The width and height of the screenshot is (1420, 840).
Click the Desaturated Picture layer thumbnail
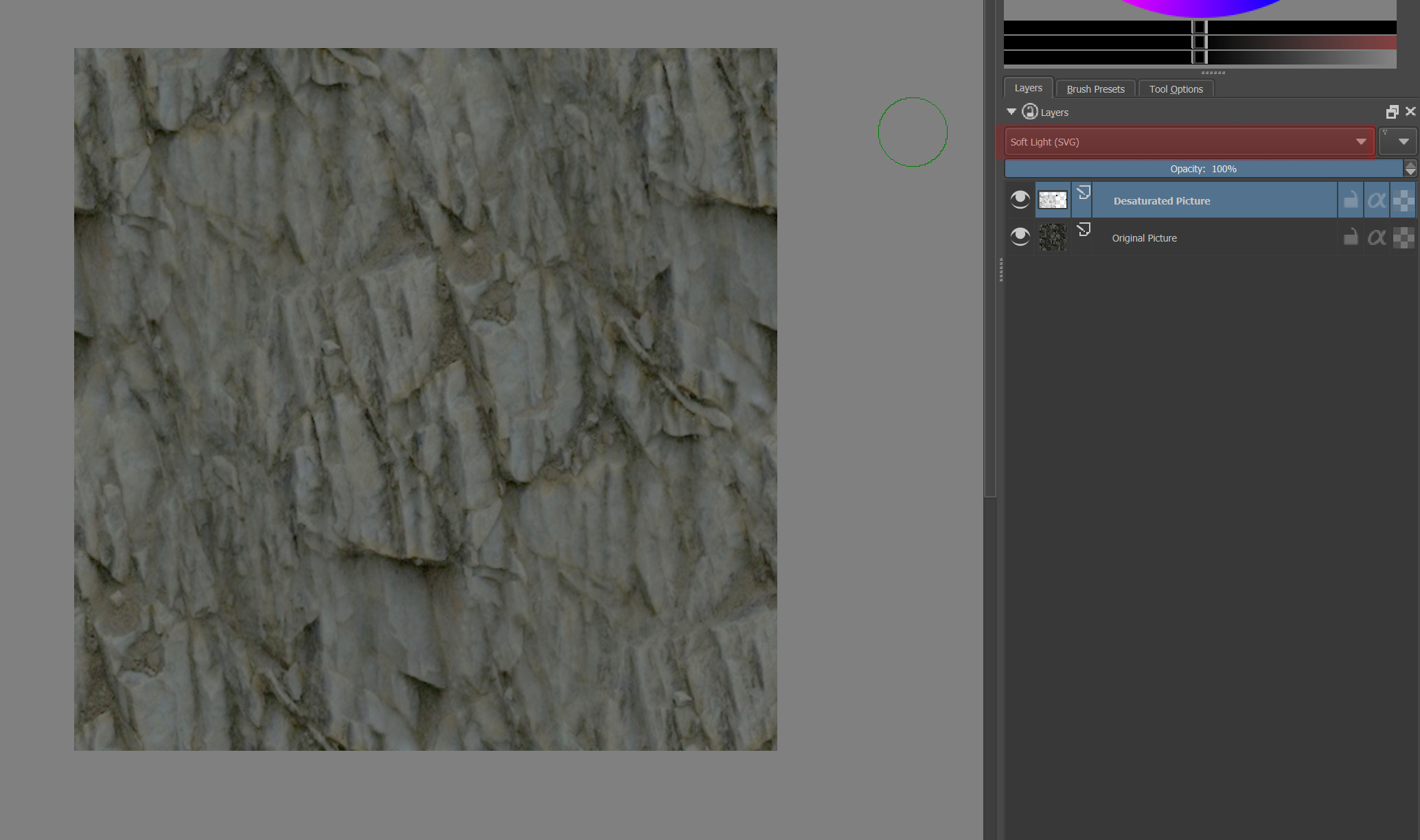point(1053,200)
